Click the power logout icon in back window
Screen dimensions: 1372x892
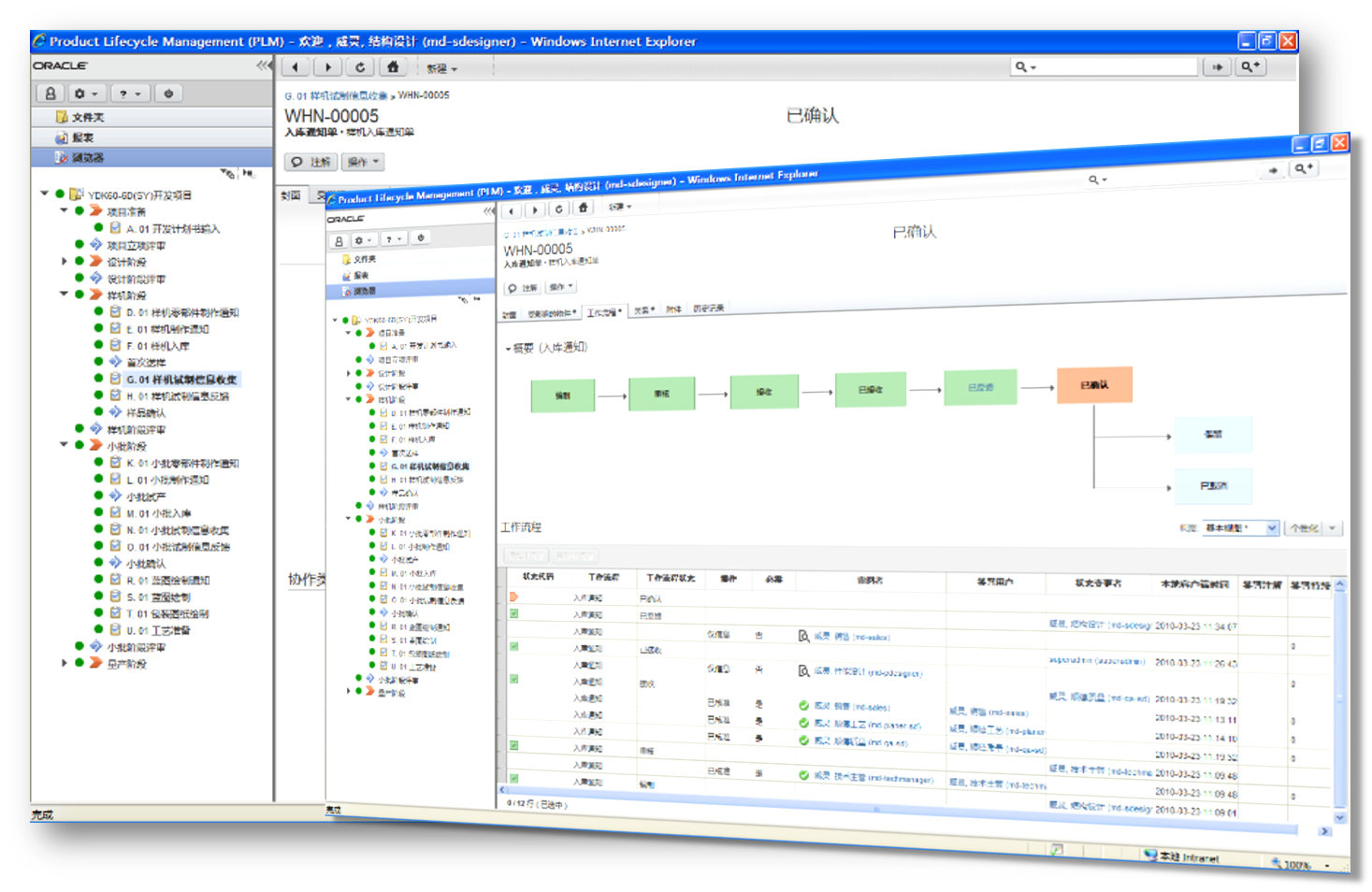168,94
